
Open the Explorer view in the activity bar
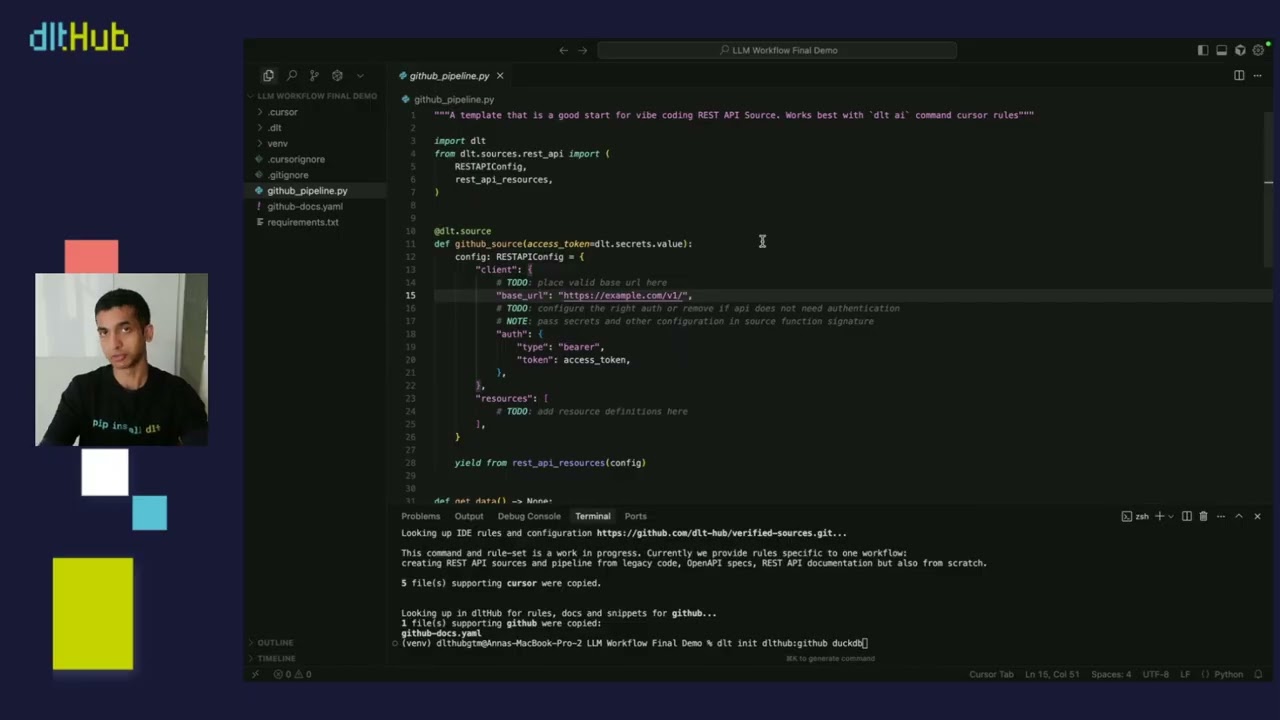point(268,76)
